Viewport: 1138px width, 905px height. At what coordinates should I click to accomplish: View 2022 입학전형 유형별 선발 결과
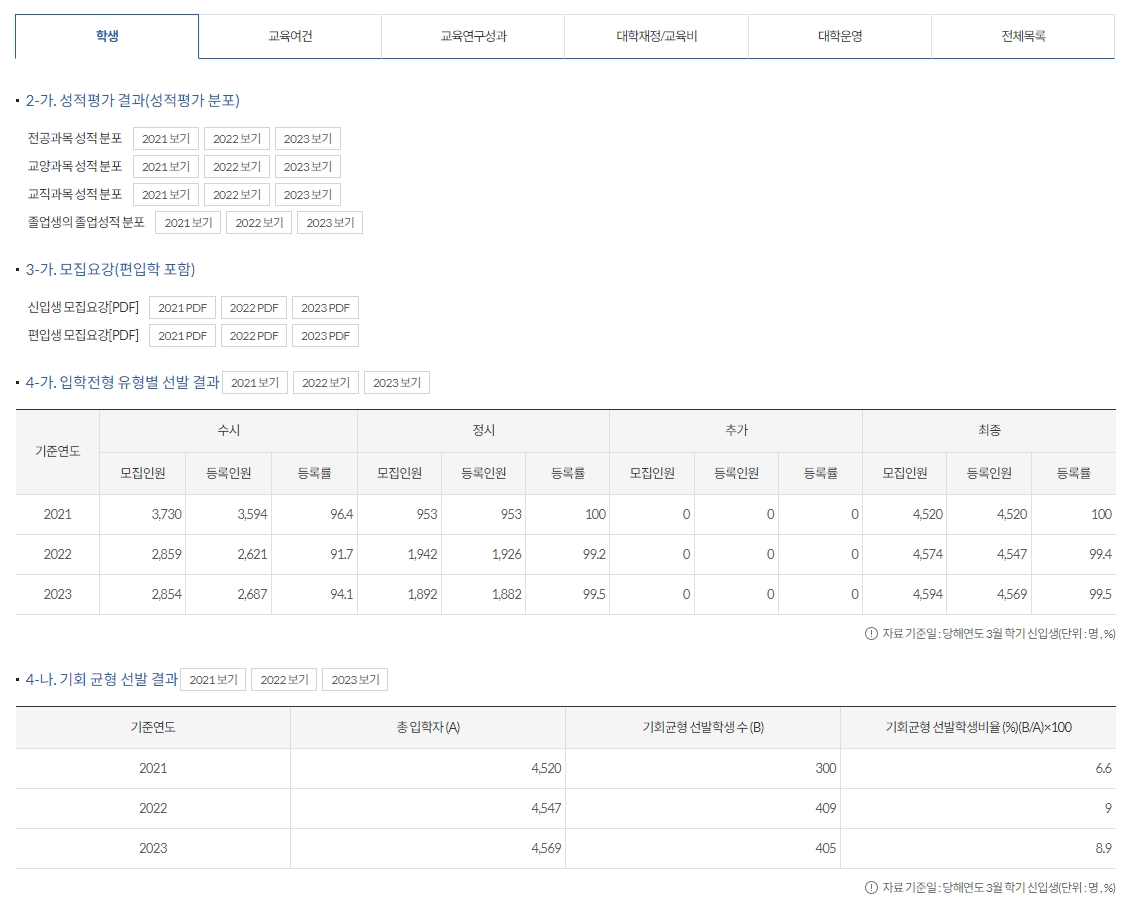(x=326, y=382)
